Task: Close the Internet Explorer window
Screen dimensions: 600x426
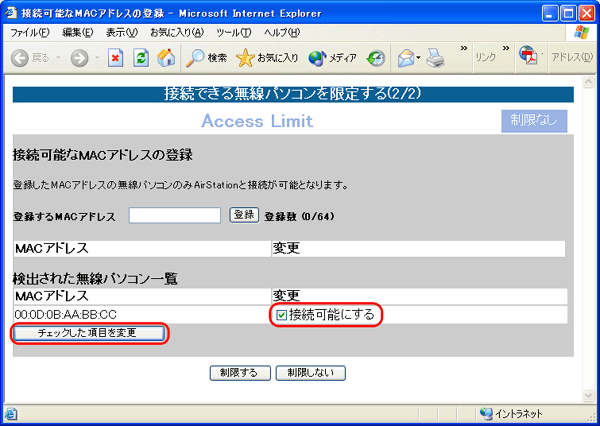Action: coord(587,14)
